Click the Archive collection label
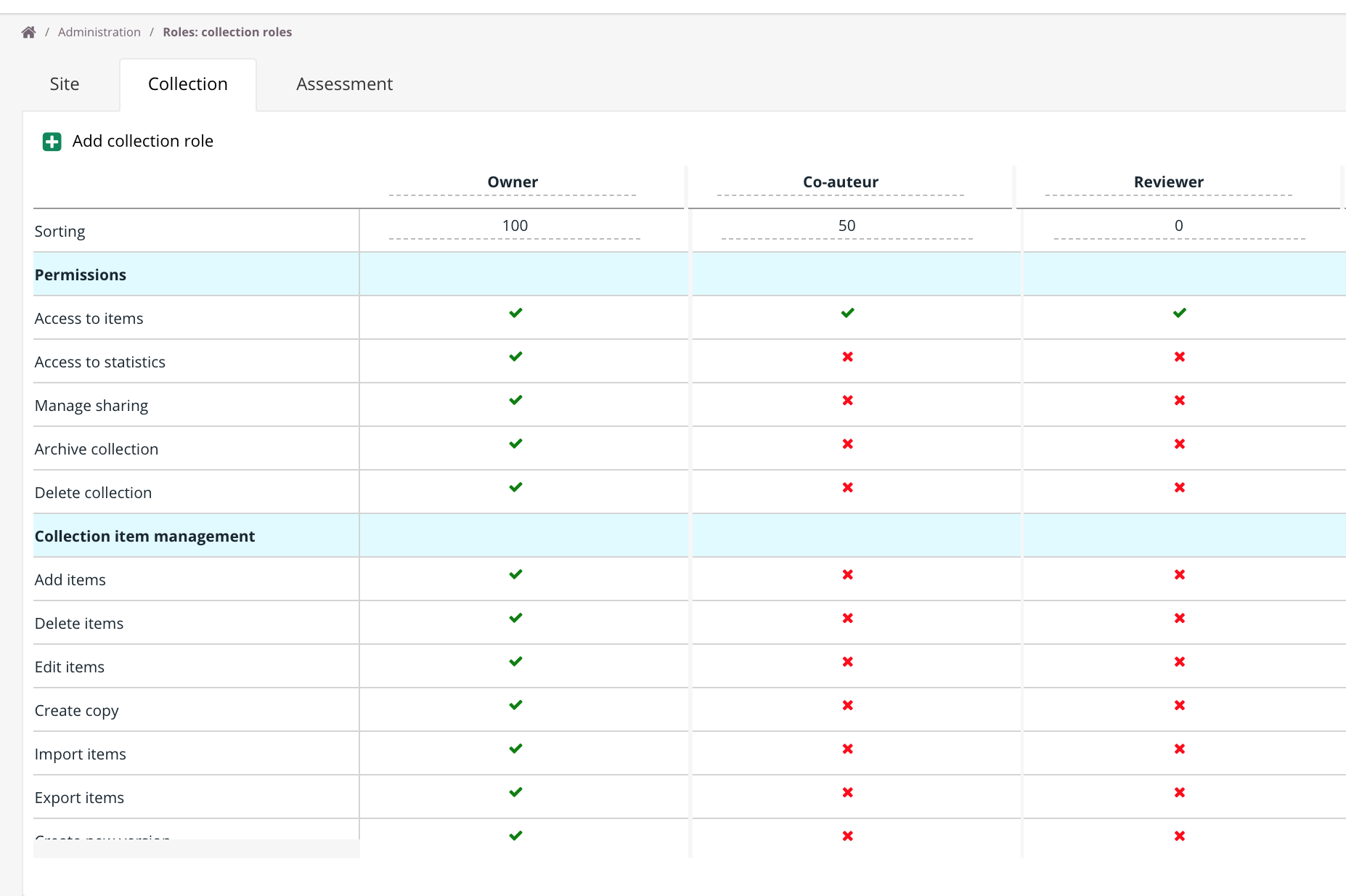Screen dimensions: 1346x896 (x=97, y=449)
